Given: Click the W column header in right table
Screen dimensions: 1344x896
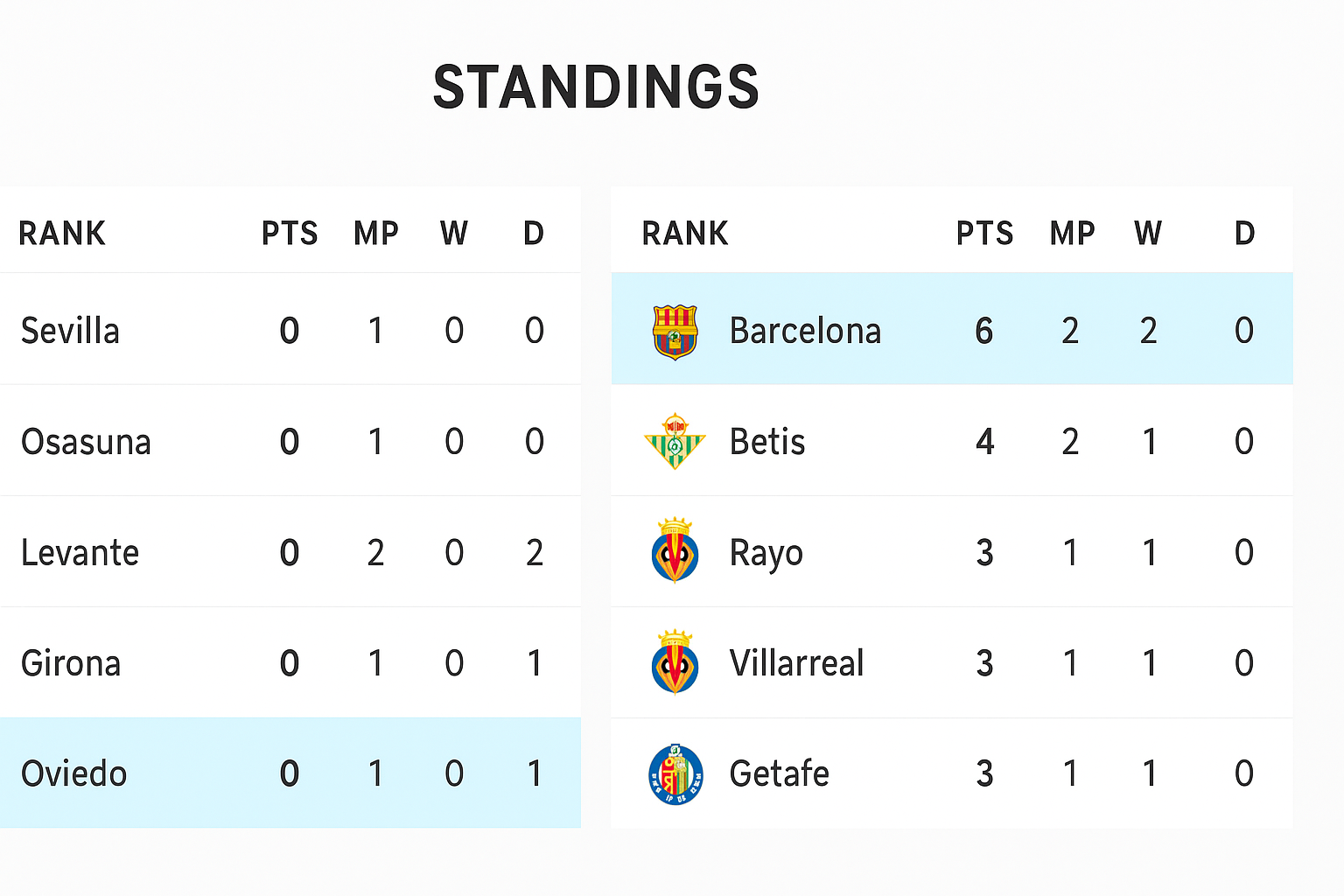Looking at the screenshot, I should point(1148,234).
